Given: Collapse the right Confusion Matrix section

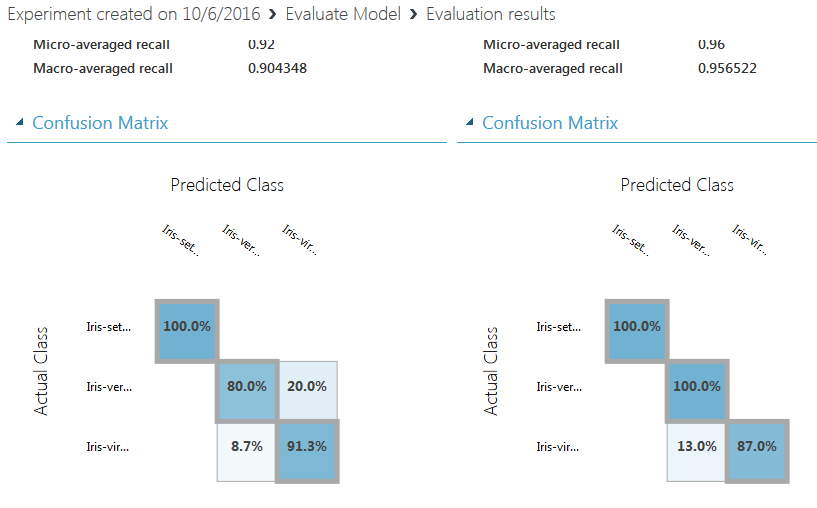Looking at the screenshot, I should (x=469, y=123).
